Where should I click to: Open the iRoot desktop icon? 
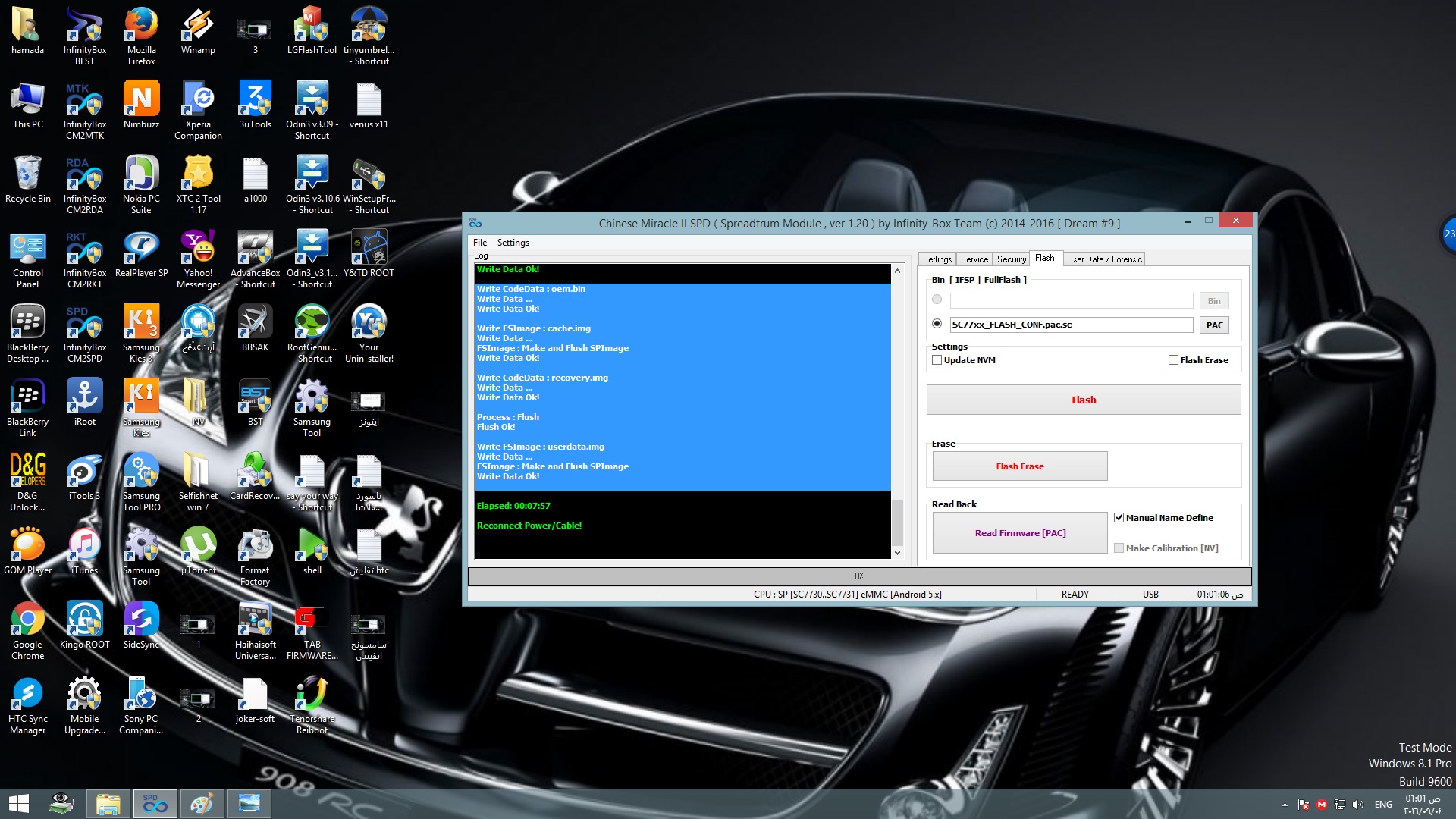pos(85,402)
